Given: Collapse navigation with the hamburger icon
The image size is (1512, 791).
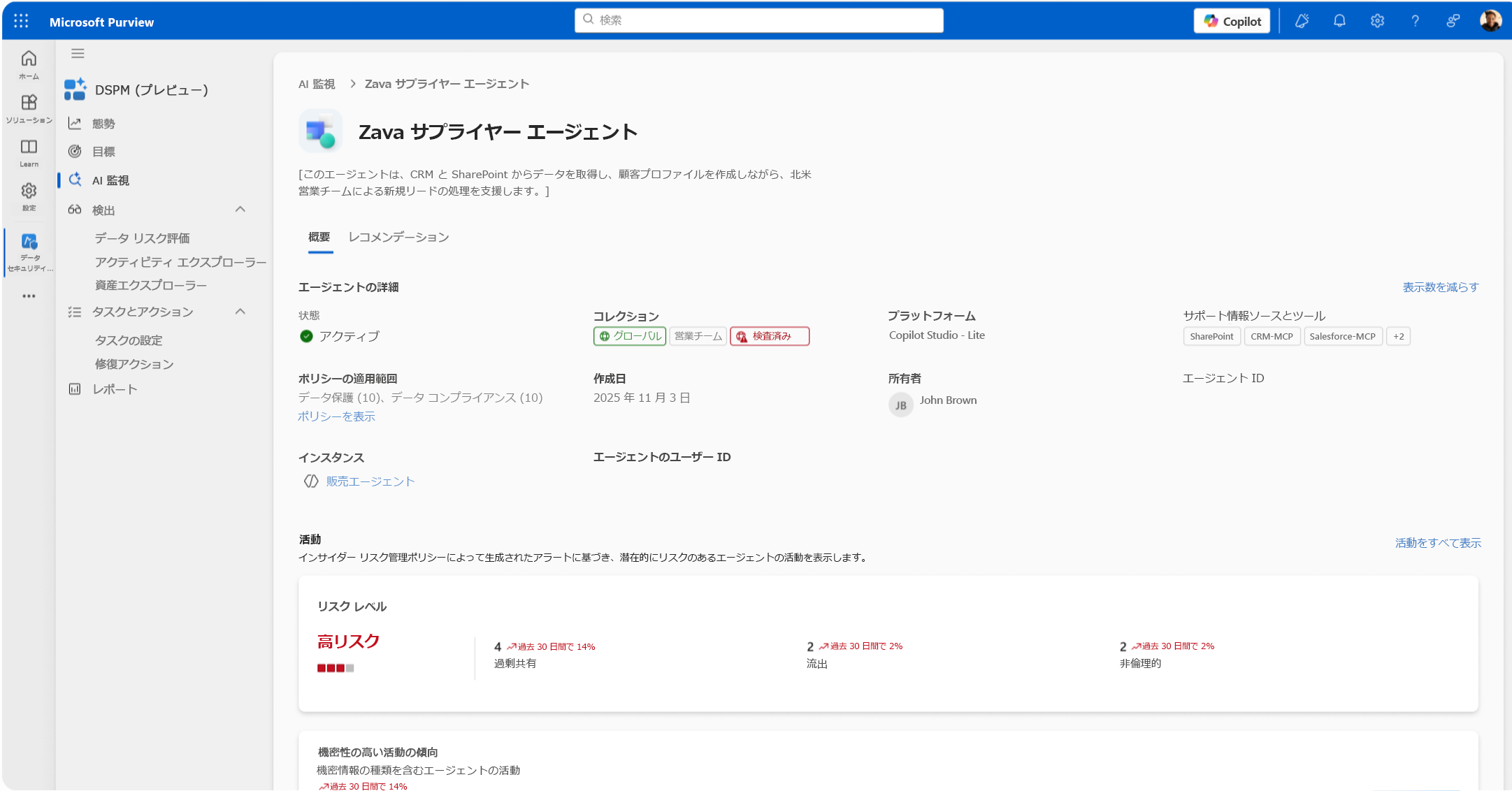Looking at the screenshot, I should pyautogui.click(x=78, y=53).
